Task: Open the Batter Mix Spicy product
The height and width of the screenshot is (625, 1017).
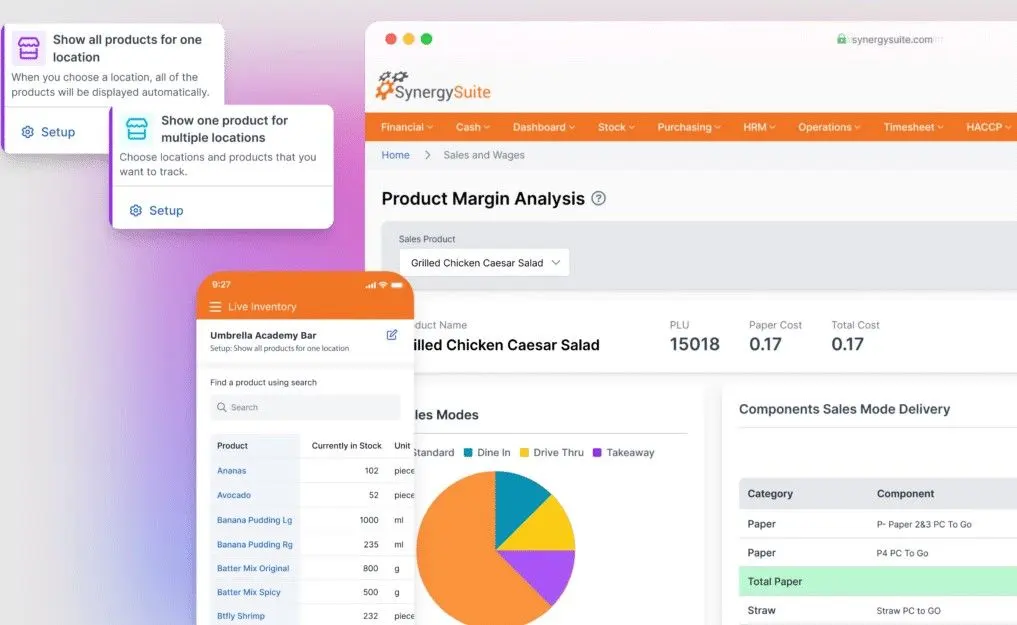Action: (x=248, y=592)
